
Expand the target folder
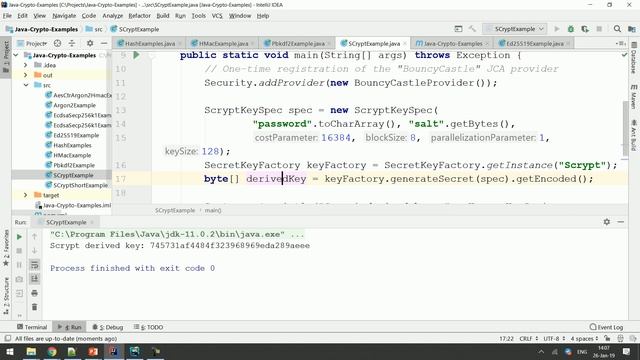pyautogui.click(x=26, y=195)
